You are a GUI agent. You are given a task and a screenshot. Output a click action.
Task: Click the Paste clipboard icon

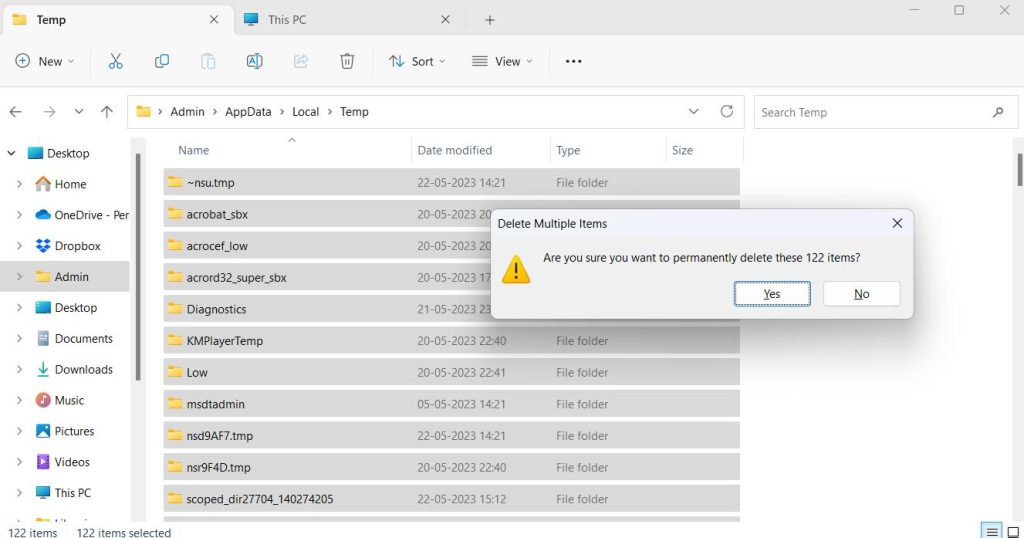[x=208, y=61]
